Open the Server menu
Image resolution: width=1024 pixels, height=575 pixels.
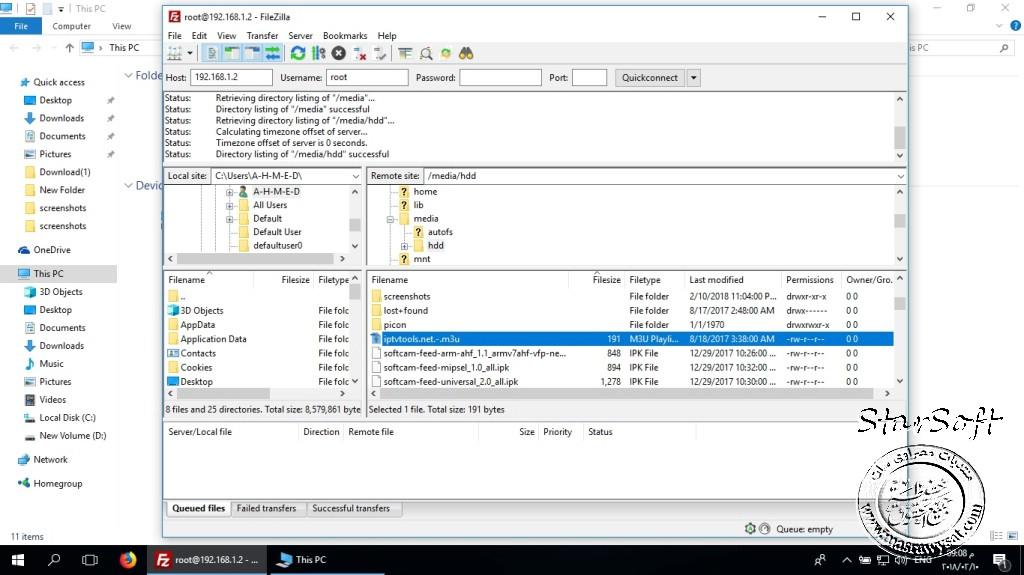click(x=300, y=36)
